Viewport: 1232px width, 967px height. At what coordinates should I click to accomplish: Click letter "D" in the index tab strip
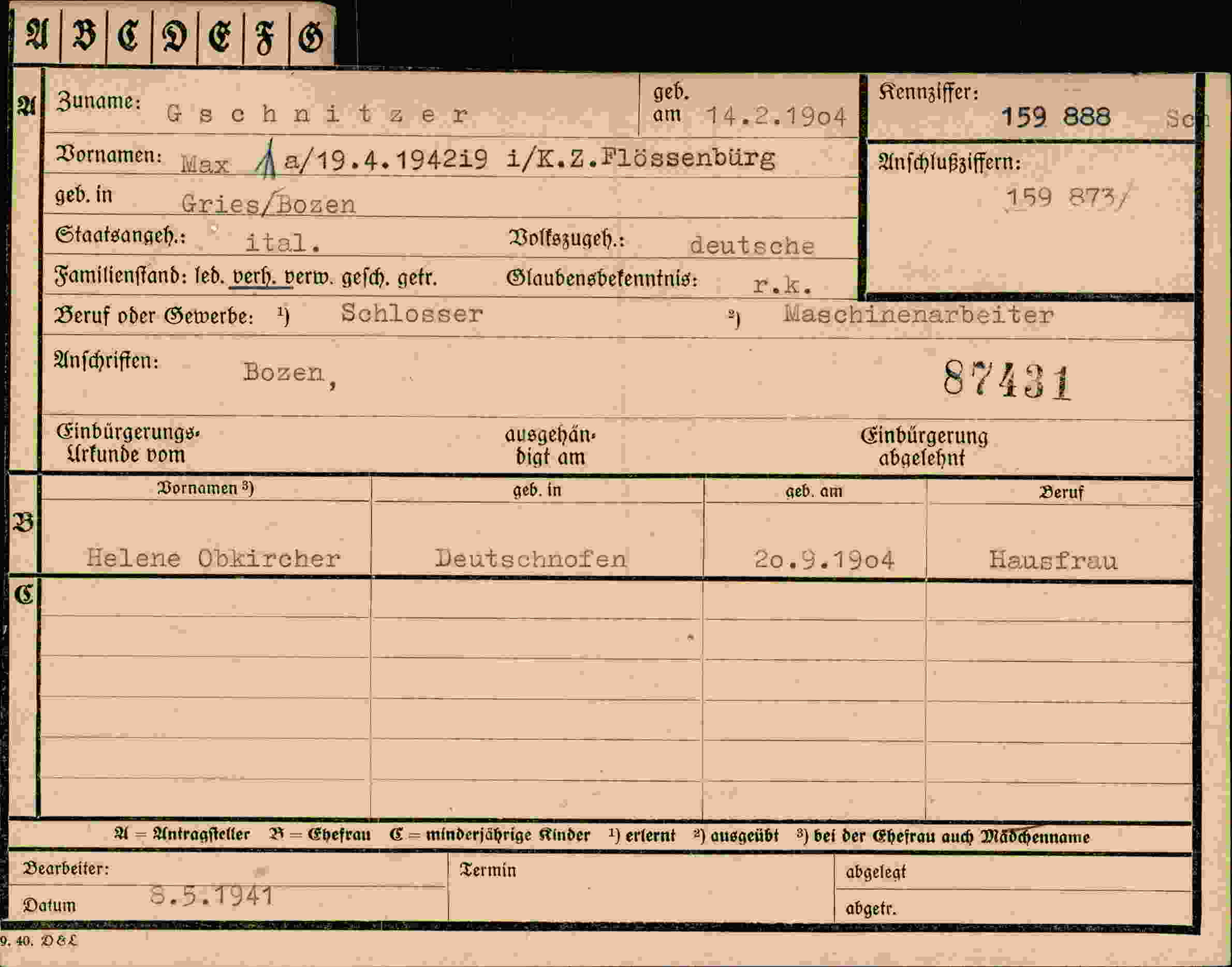[174, 38]
